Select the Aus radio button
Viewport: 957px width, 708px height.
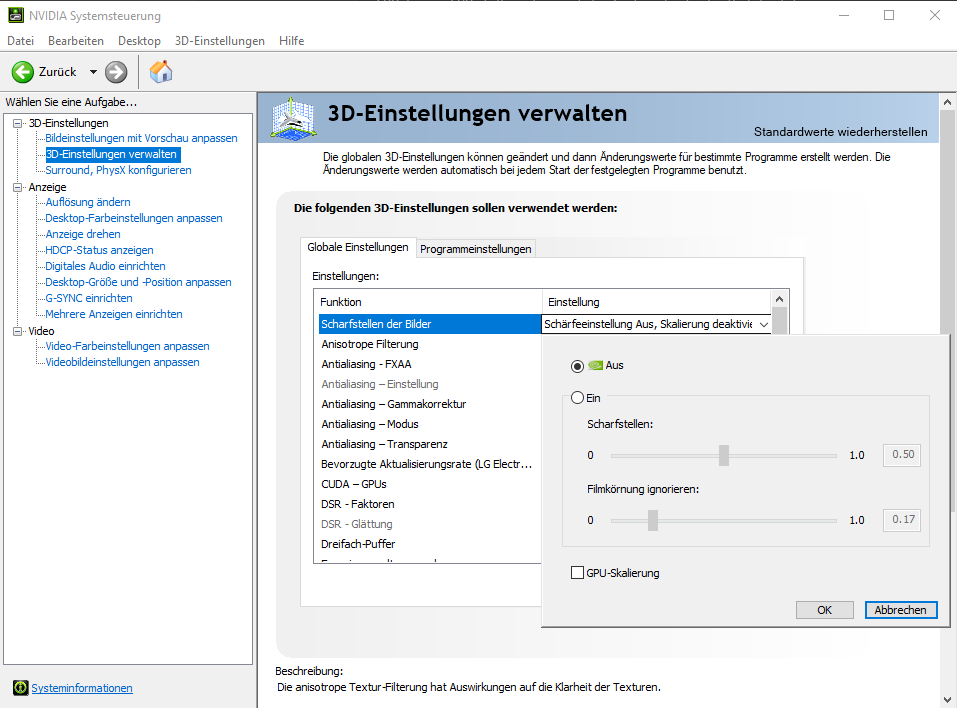577,366
